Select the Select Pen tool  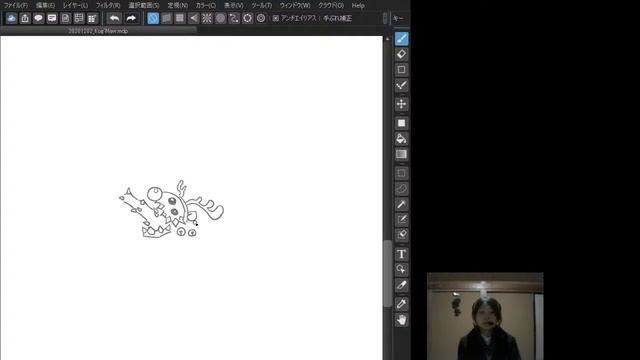tap(402, 220)
